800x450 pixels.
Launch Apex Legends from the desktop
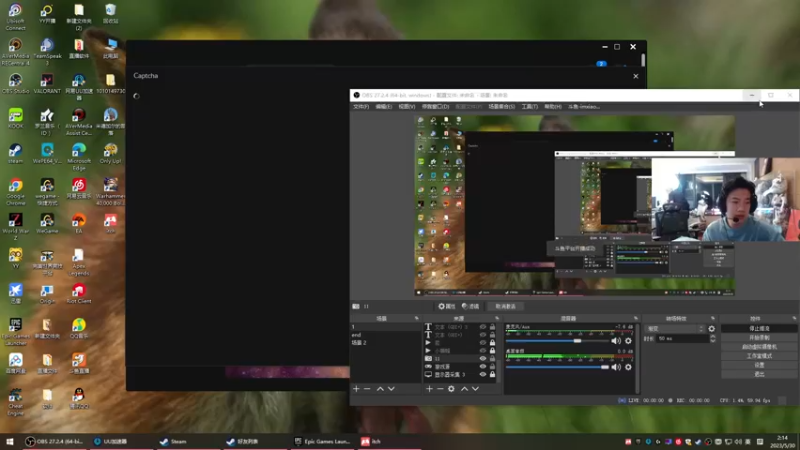tap(79, 262)
